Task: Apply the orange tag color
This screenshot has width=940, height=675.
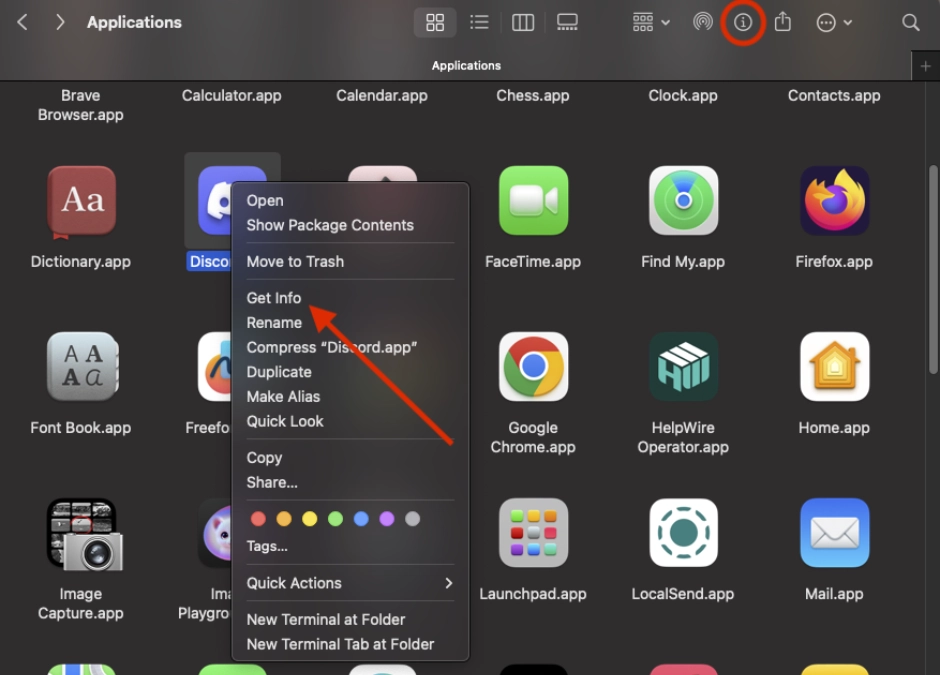Action: (x=284, y=519)
